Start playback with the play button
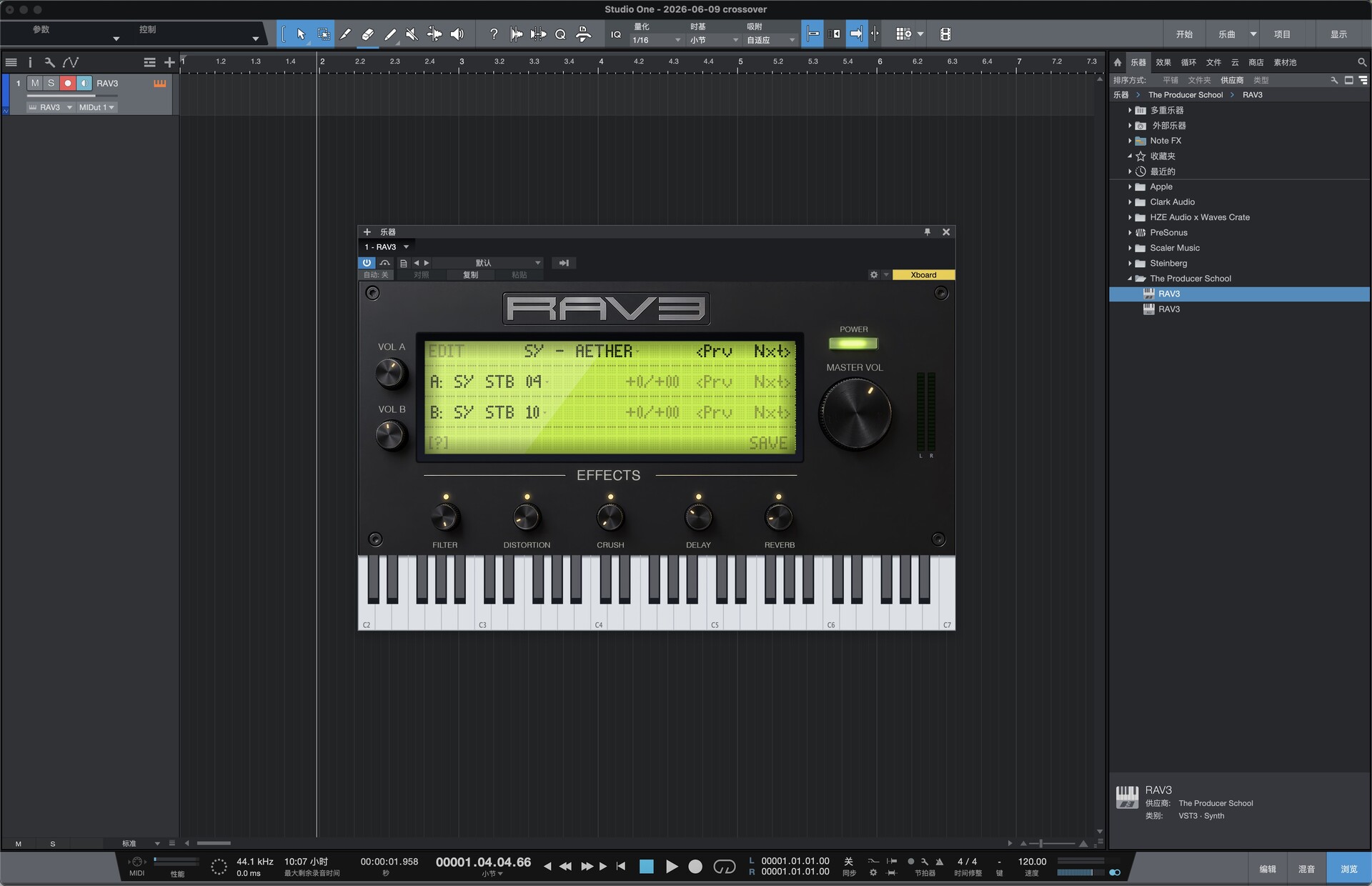Screen dimensions: 1372x886 click(672, 867)
